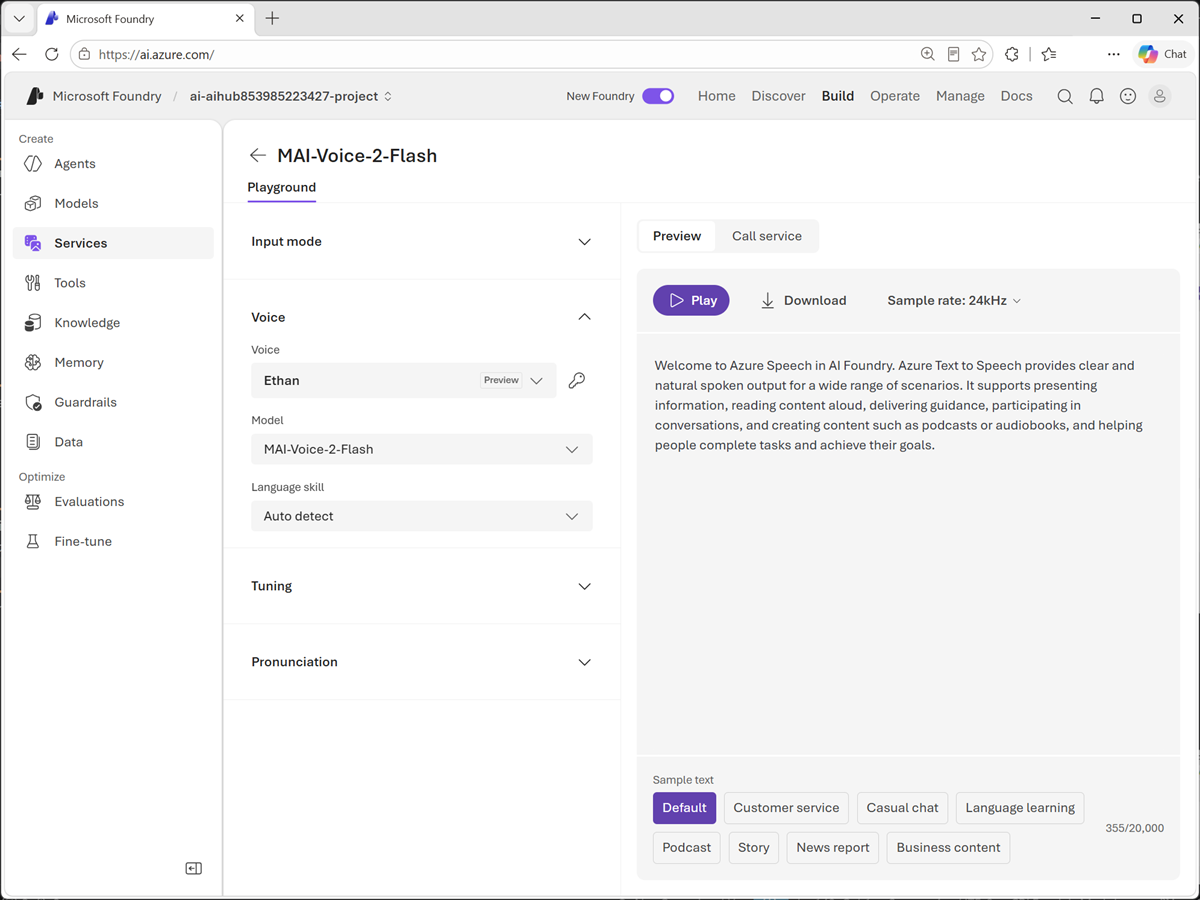
Task: Refresh the page in the browser
Action: pos(52,54)
